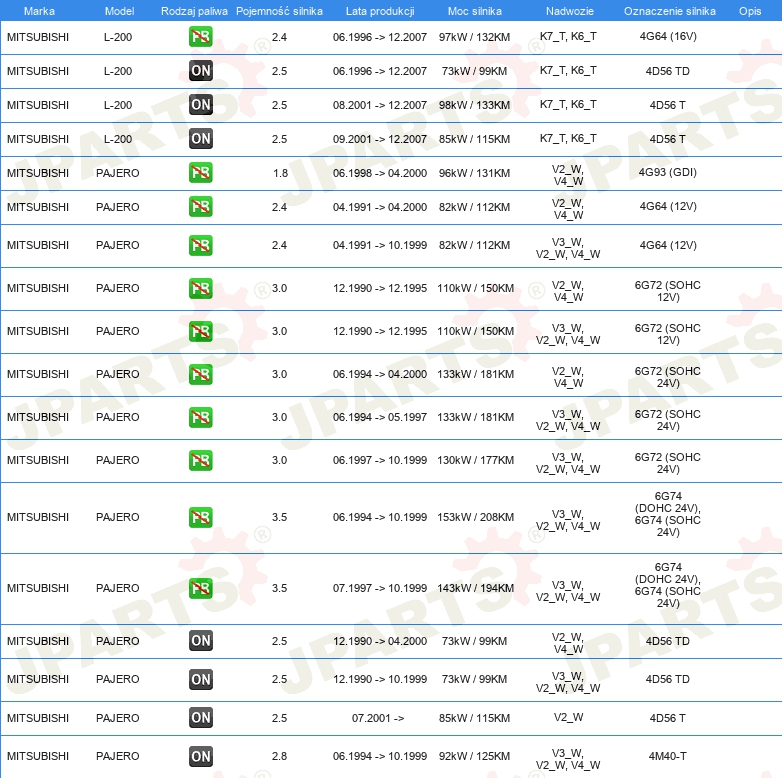Click the petrol icon for L-200 2.4

pos(201,37)
